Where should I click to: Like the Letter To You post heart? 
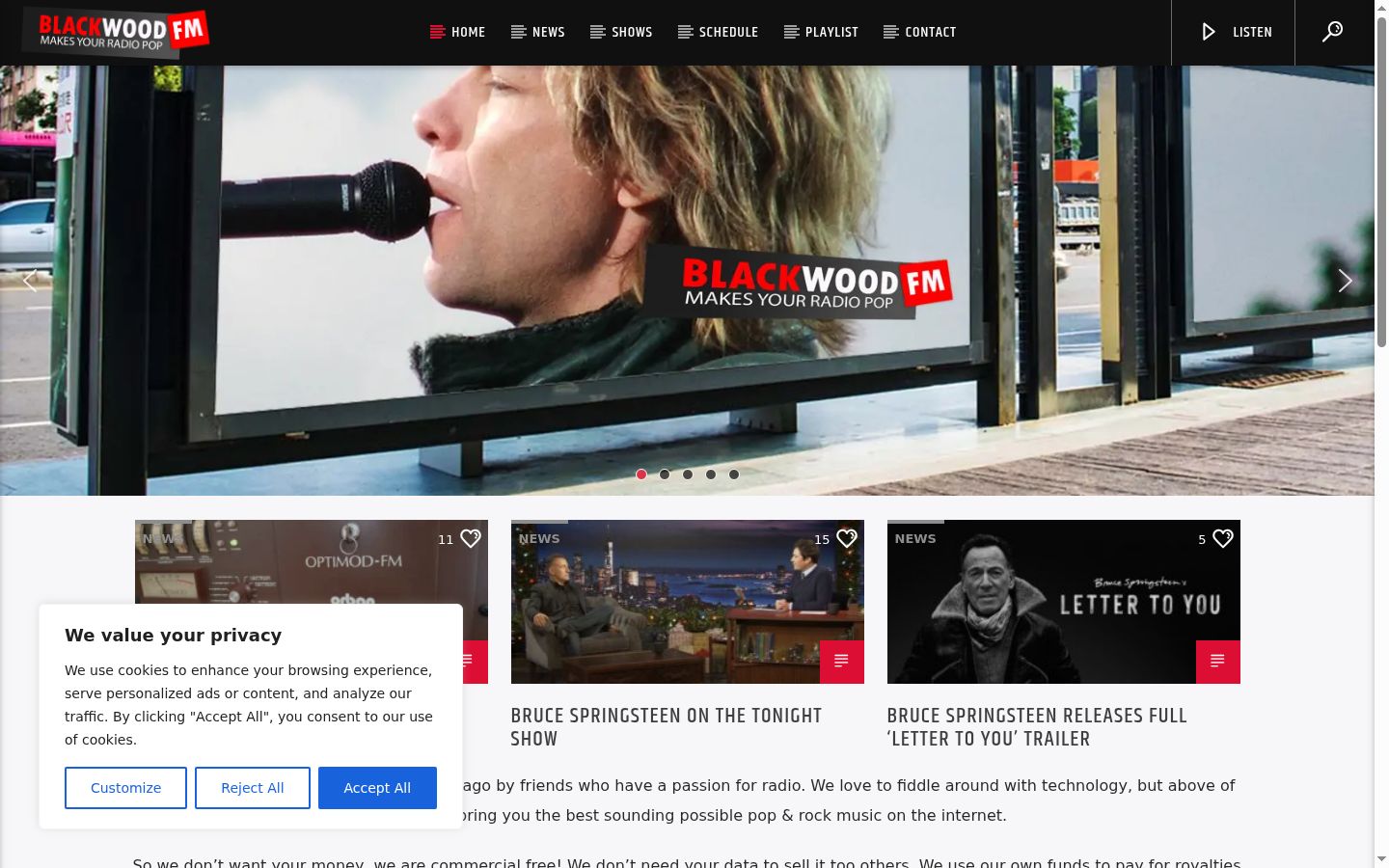1222,538
